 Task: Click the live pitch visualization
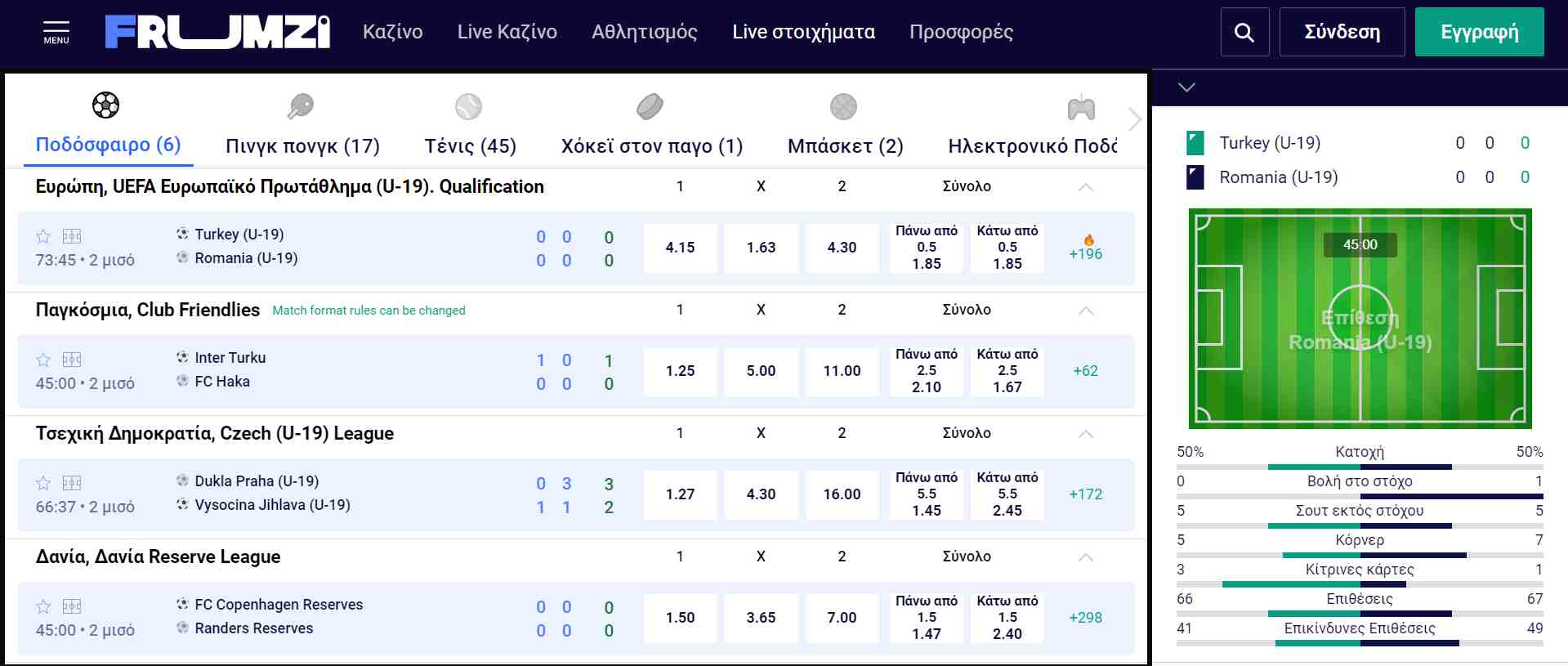[x=1360, y=319]
